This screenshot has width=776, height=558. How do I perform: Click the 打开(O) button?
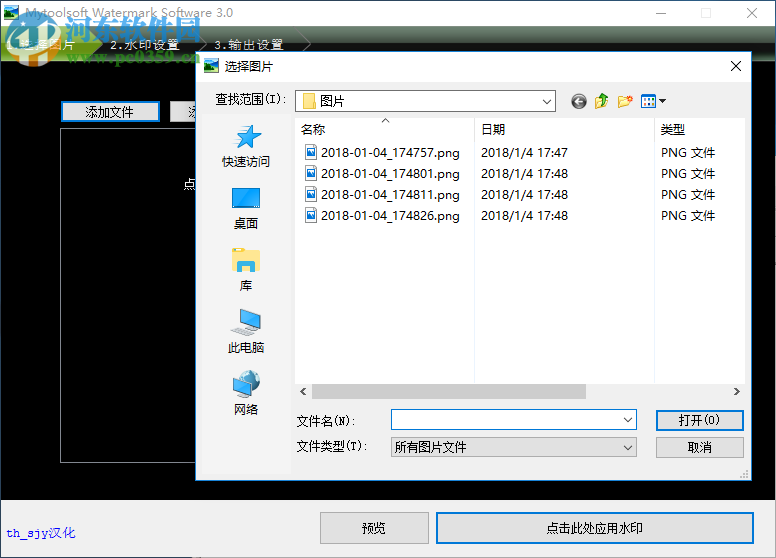[699, 420]
